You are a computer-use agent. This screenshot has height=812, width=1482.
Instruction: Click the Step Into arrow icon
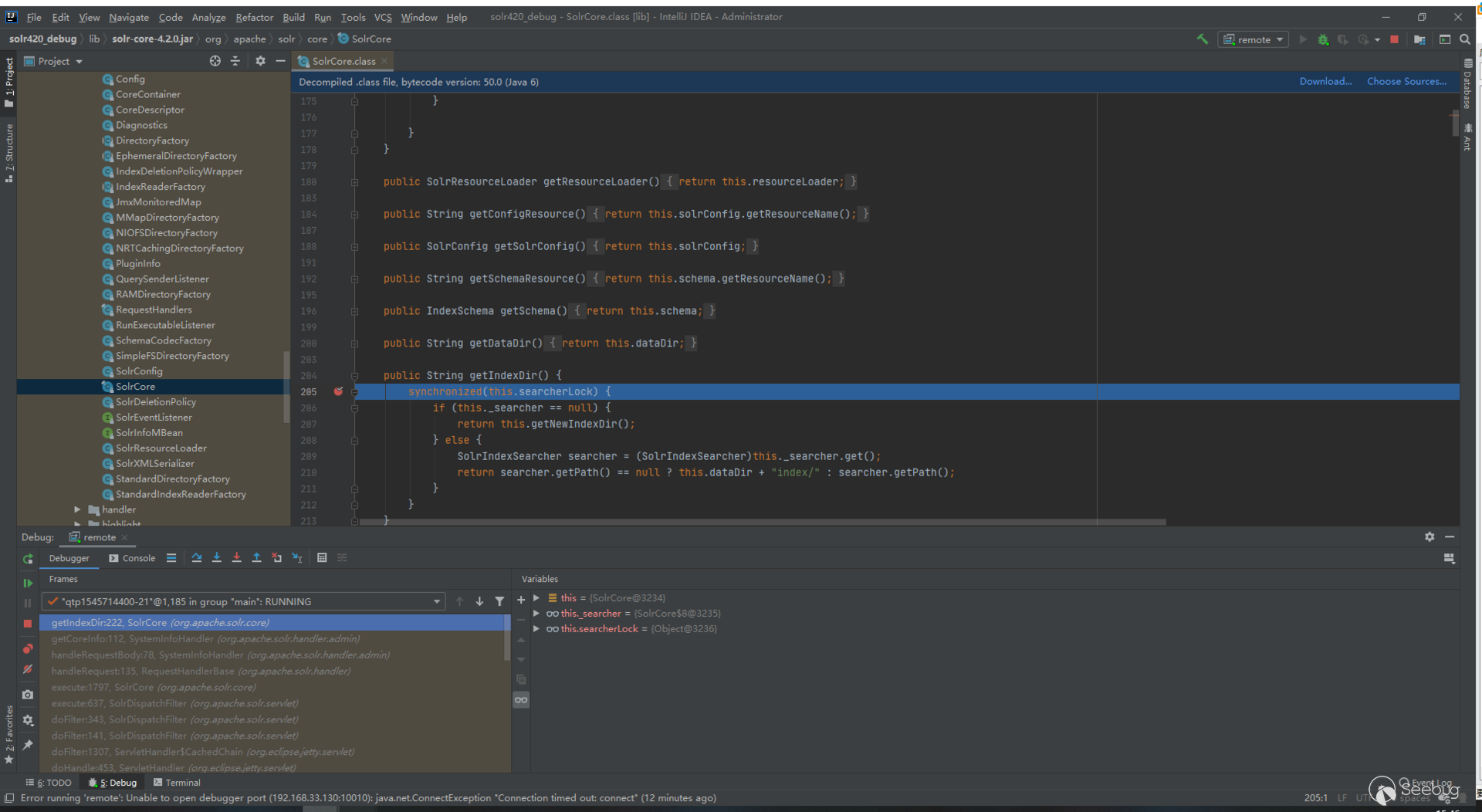217,558
